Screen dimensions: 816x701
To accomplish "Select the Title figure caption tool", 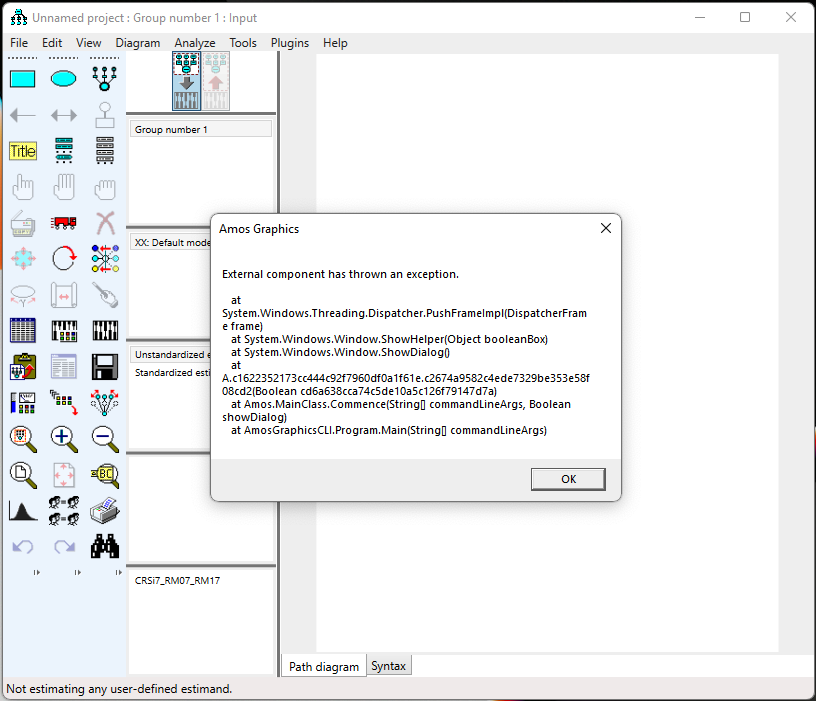I will 22,151.
